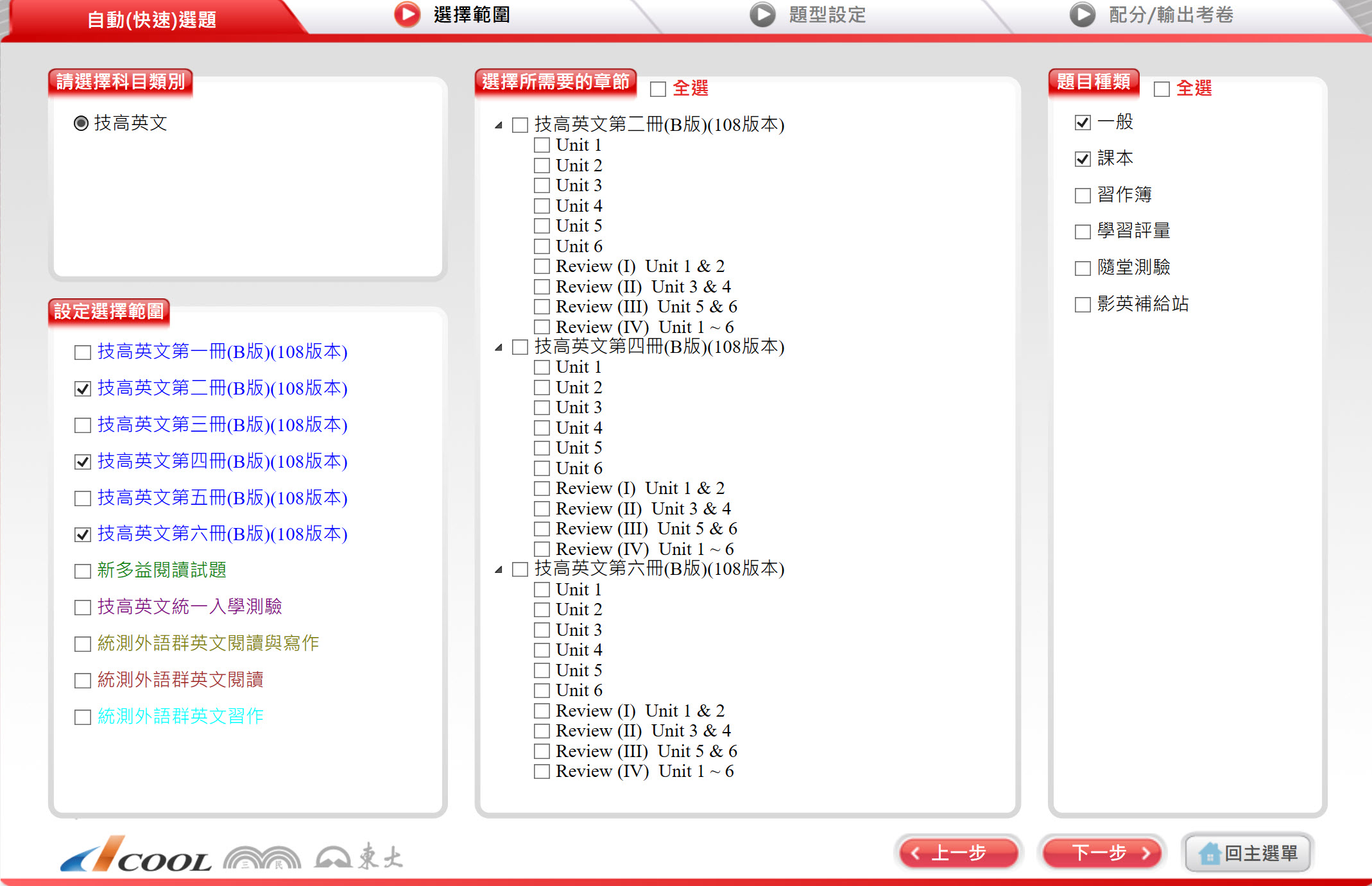Collapse the 技高英文第二冊 chapter tree
The width and height of the screenshot is (1372, 886).
click(499, 125)
